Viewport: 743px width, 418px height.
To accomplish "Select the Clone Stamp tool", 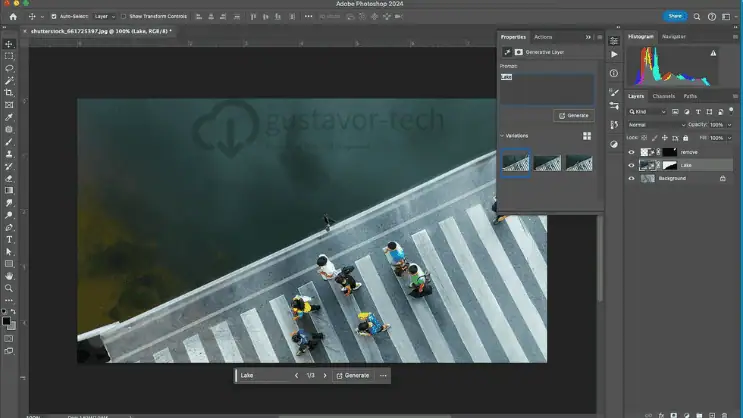I will [9, 154].
